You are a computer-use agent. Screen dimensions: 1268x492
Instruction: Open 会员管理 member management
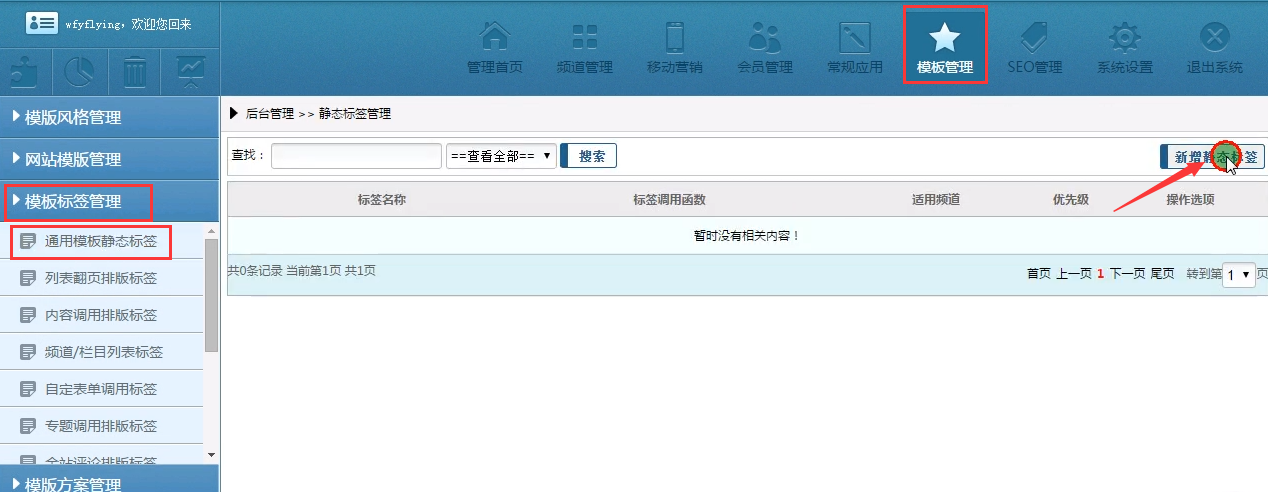click(764, 47)
